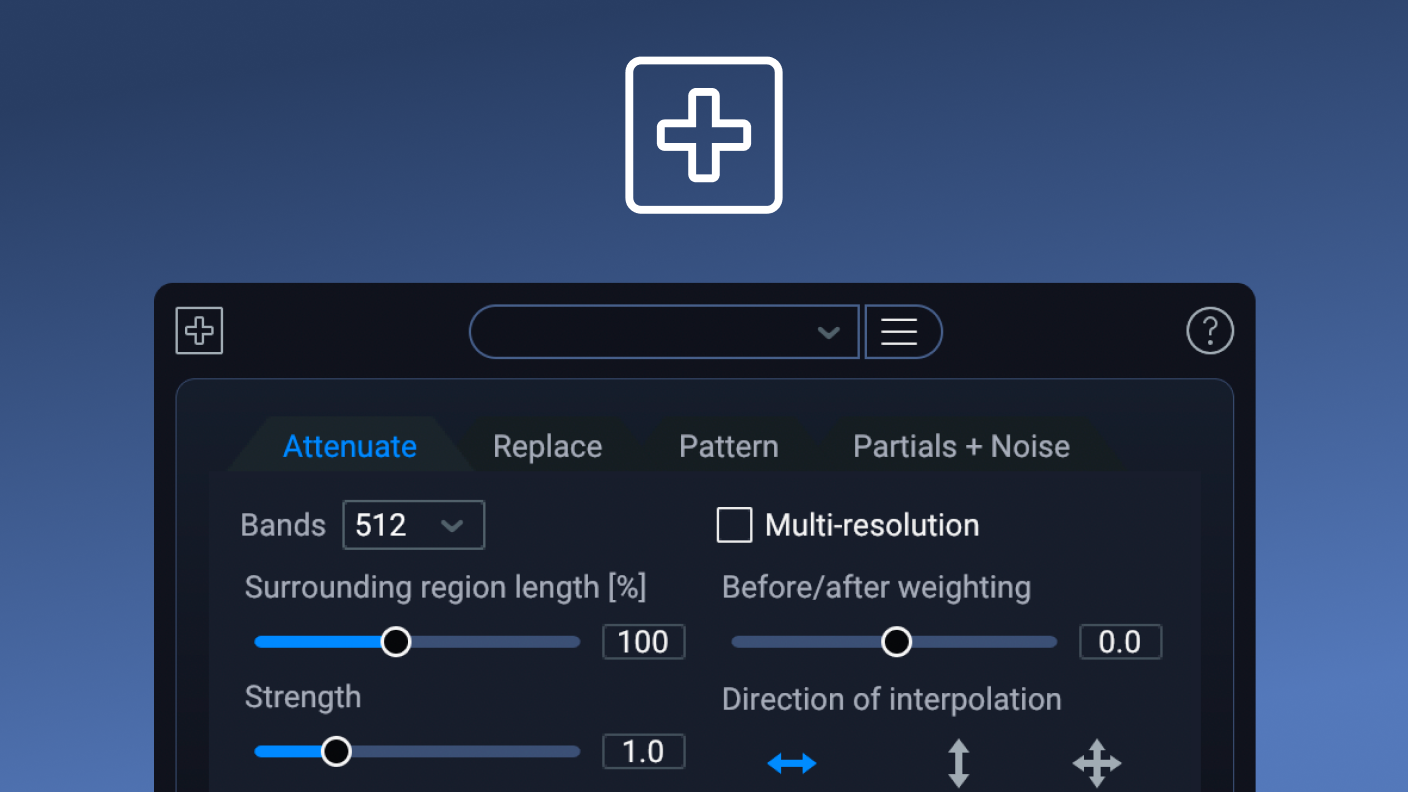Click the Strength slider handle

[x=336, y=751]
